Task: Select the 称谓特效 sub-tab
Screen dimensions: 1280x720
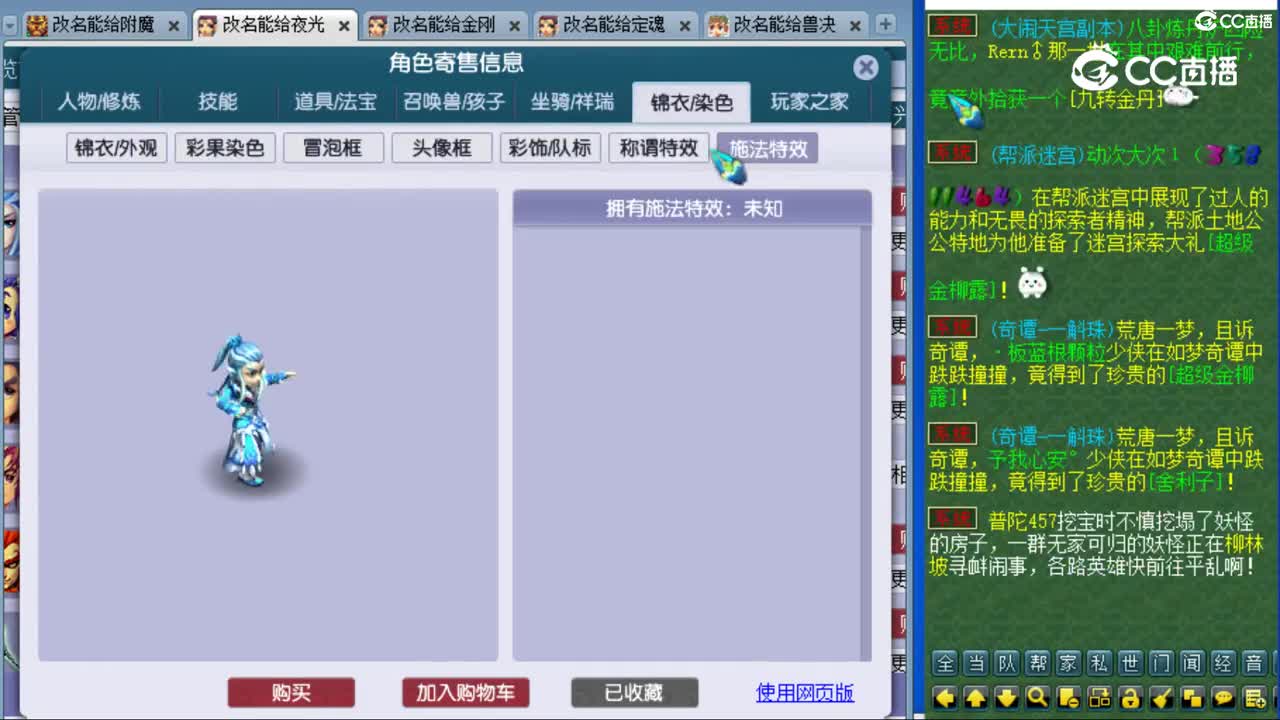Action: (x=659, y=148)
